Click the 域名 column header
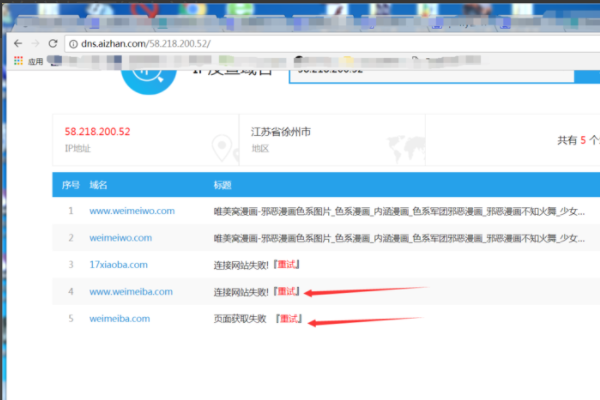600x400 pixels. (98, 185)
